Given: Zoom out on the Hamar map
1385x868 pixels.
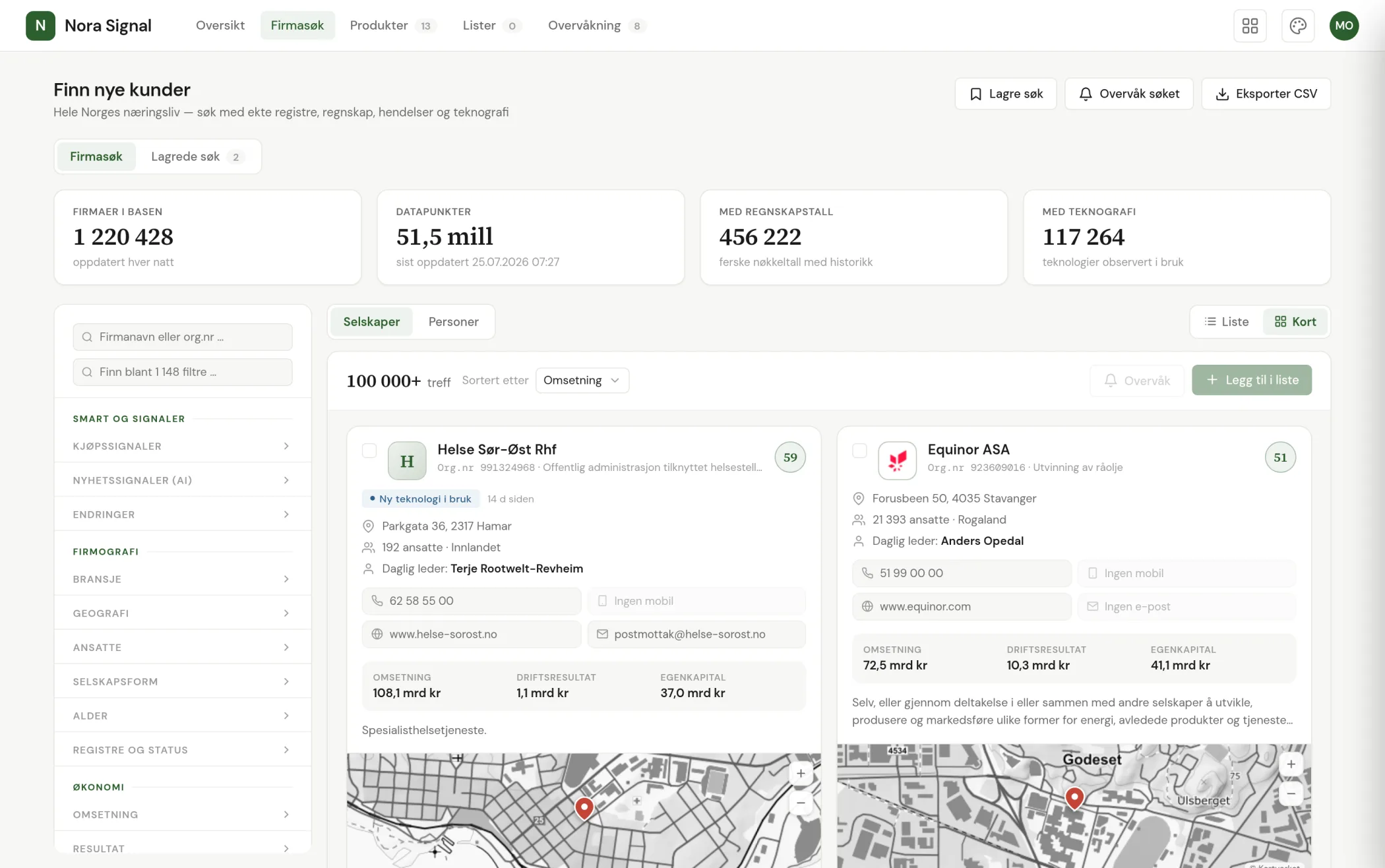Looking at the screenshot, I should [x=801, y=803].
